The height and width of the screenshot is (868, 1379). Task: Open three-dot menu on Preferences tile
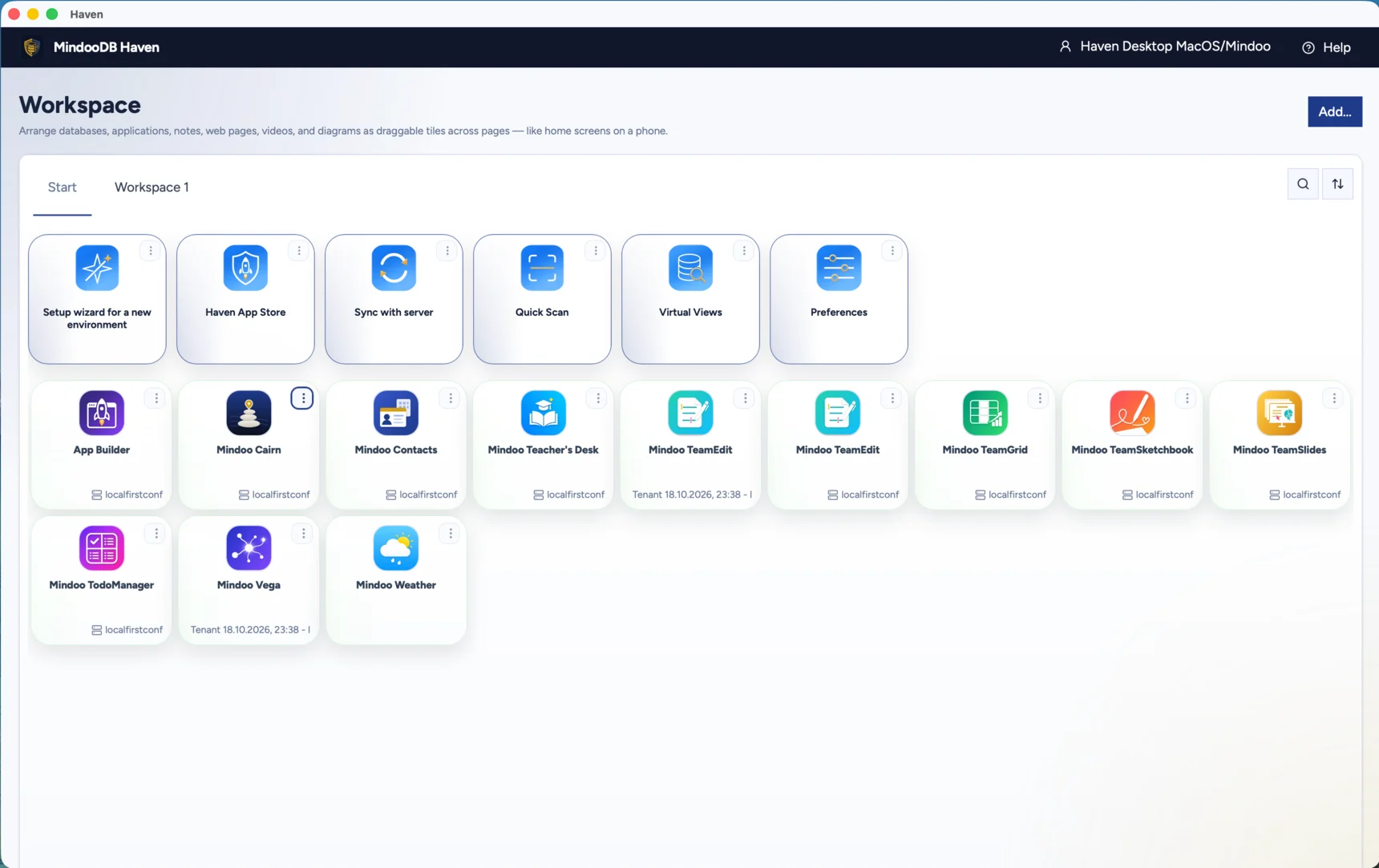tap(892, 251)
